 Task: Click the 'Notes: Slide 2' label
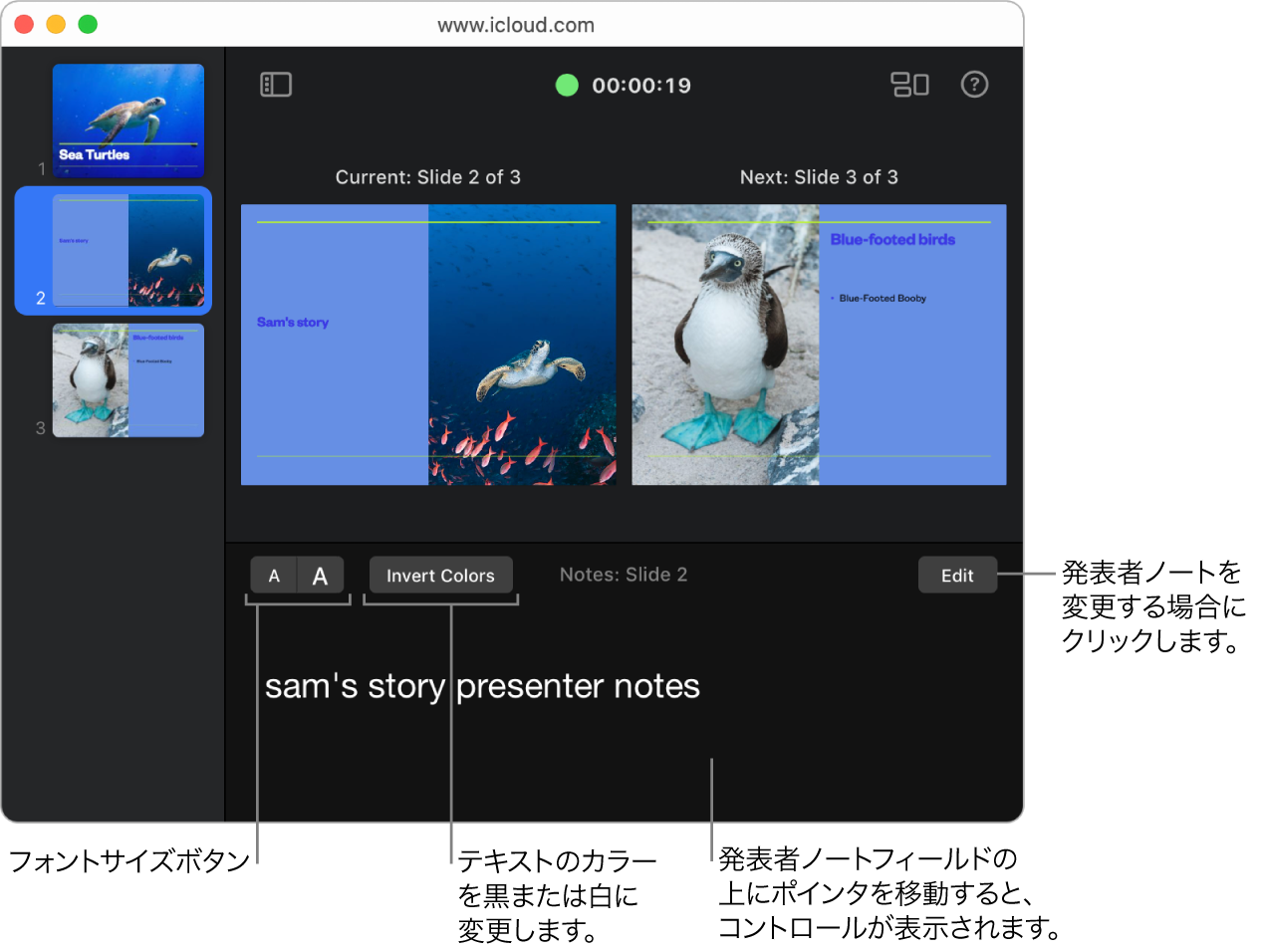tap(624, 575)
